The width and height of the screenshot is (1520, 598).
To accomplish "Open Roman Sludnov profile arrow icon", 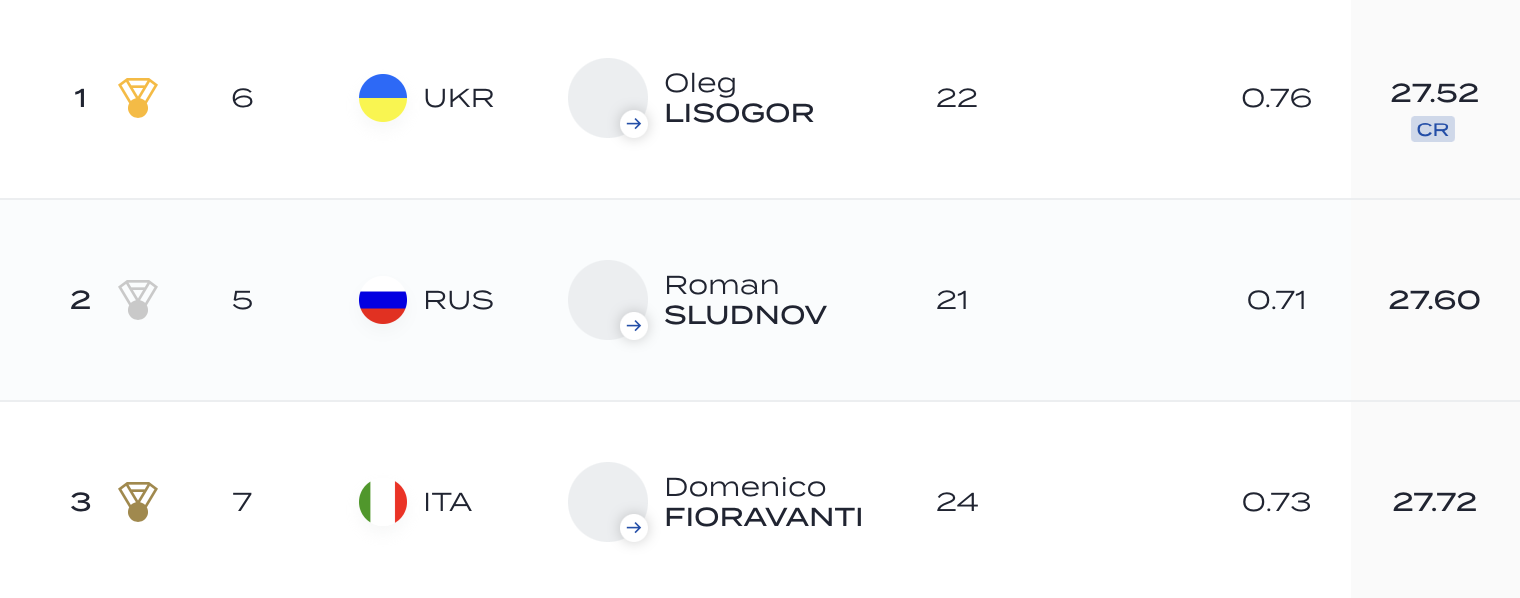I will coord(634,326).
